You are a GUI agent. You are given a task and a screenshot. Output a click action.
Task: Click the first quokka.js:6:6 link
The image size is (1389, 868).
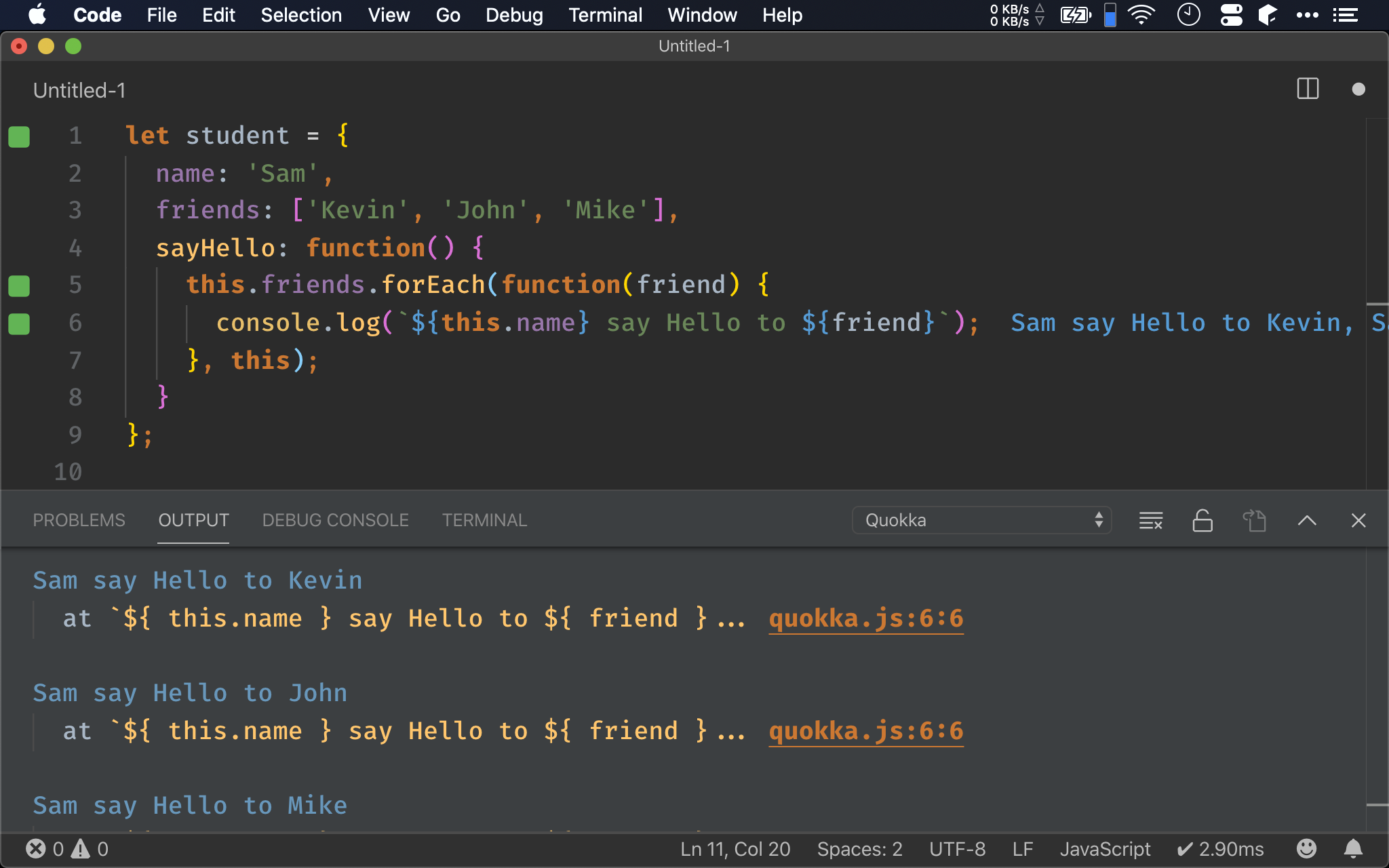pos(865,618)
